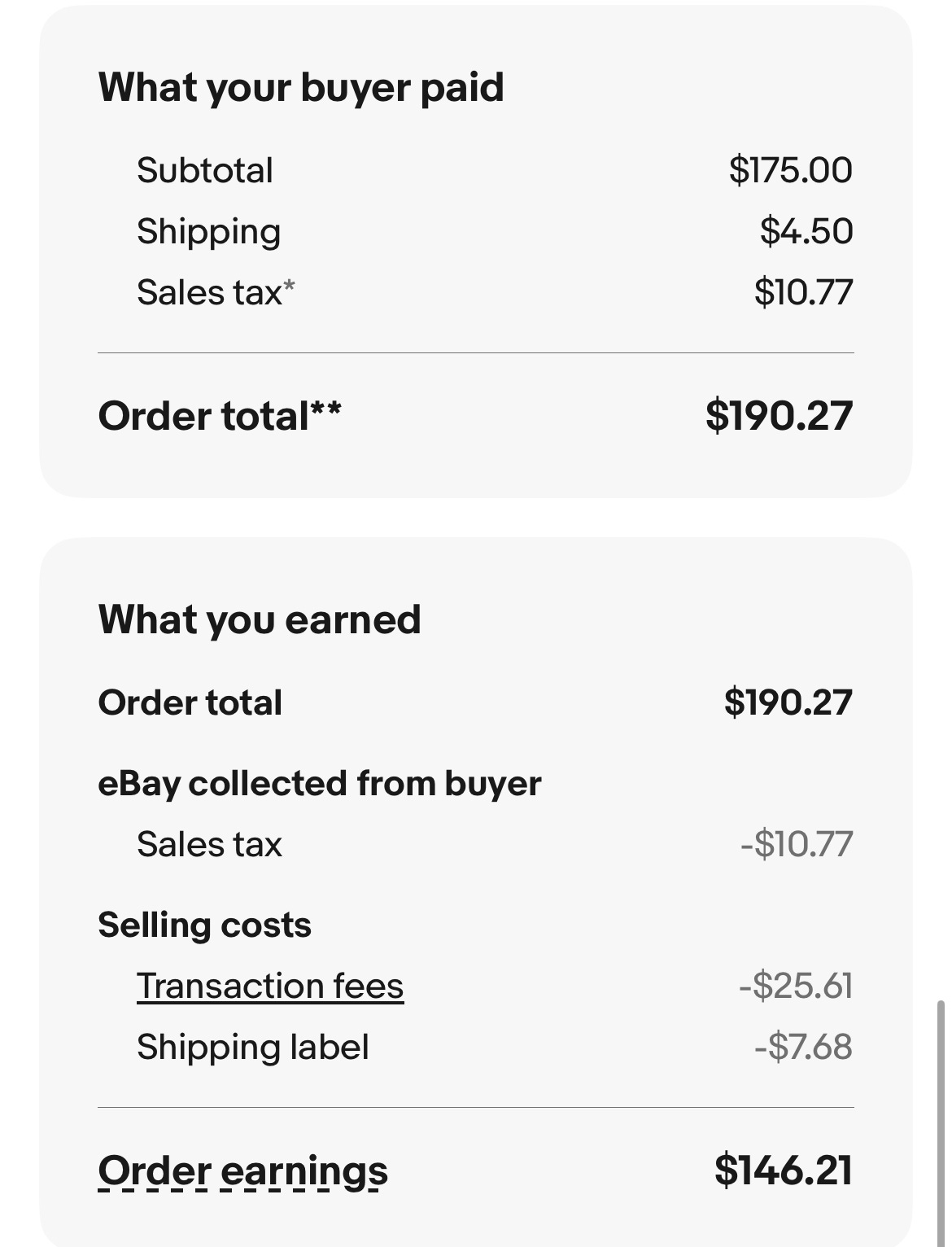This screenshot has width=952, height=1247.
Task: Tap the -$10.77 sales tax deduction
Action: (x=797, y=844)
